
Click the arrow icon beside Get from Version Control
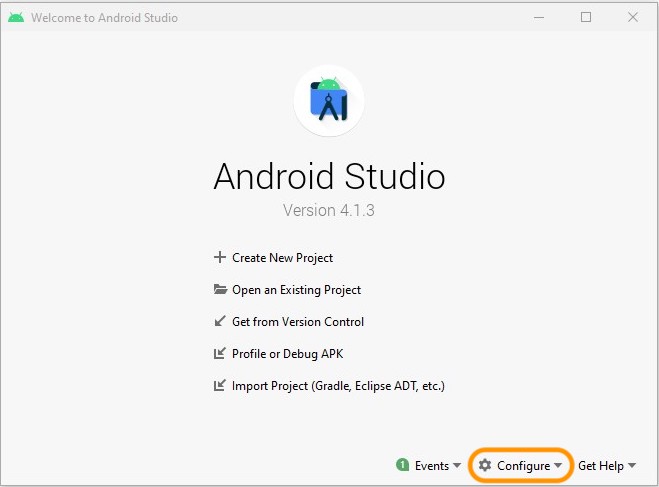(220, 321)
